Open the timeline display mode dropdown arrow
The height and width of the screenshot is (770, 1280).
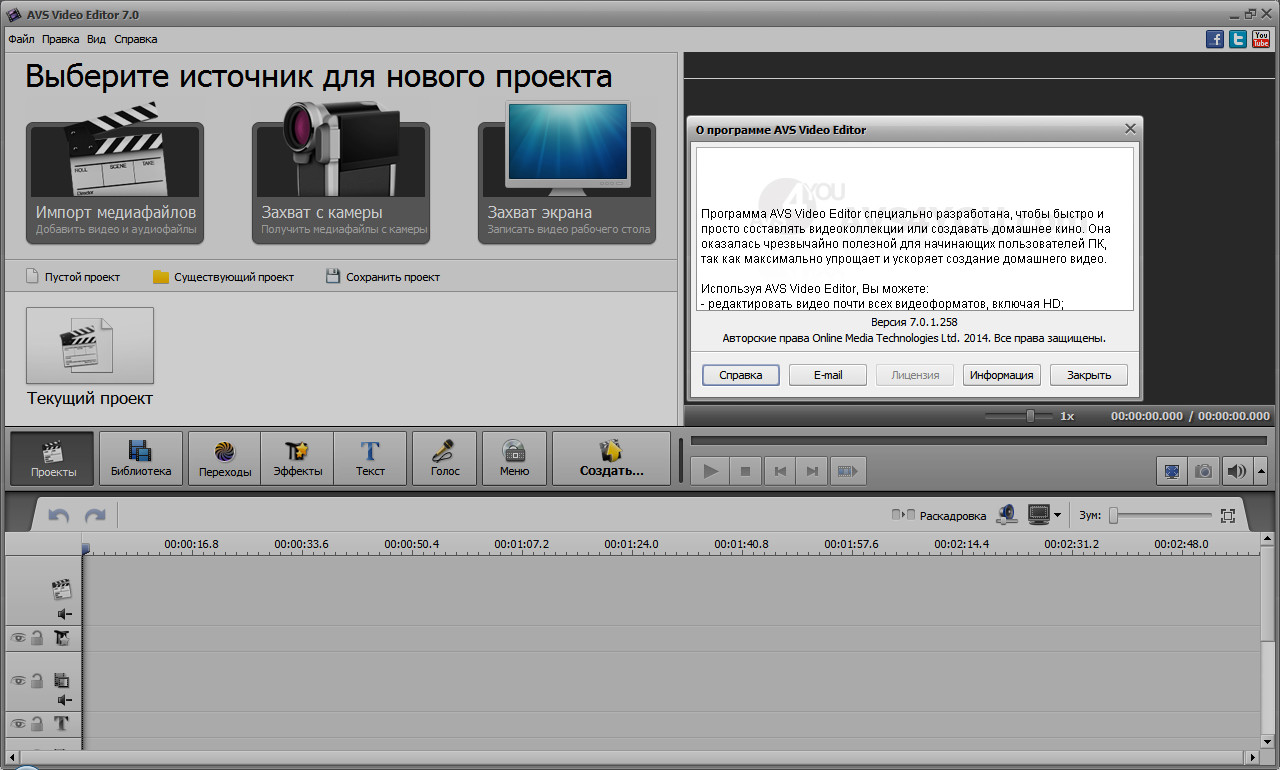[x=1057, y=516]
